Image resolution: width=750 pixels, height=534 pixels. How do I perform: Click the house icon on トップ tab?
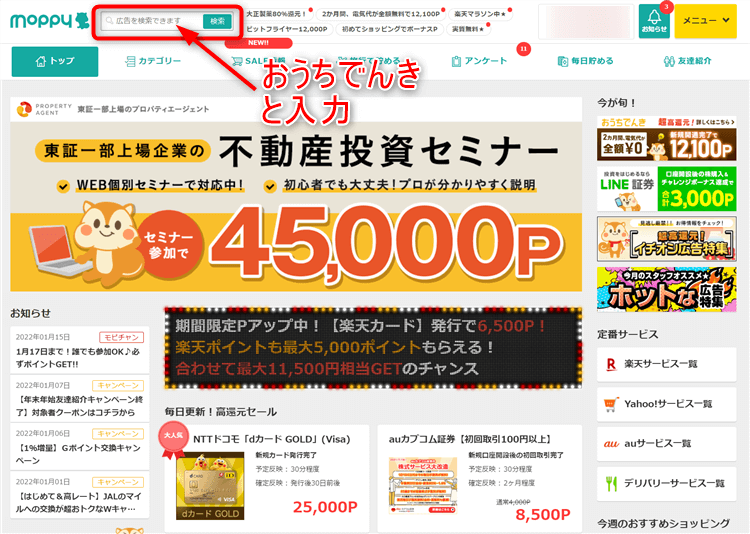click(41, 61)
